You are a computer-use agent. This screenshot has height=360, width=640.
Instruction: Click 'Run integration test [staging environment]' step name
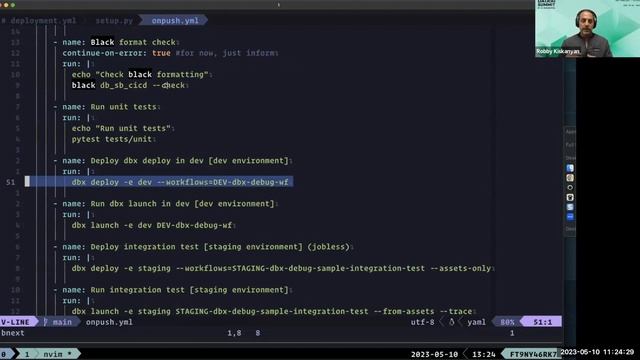pyautogui.click(x=189, y=290)
